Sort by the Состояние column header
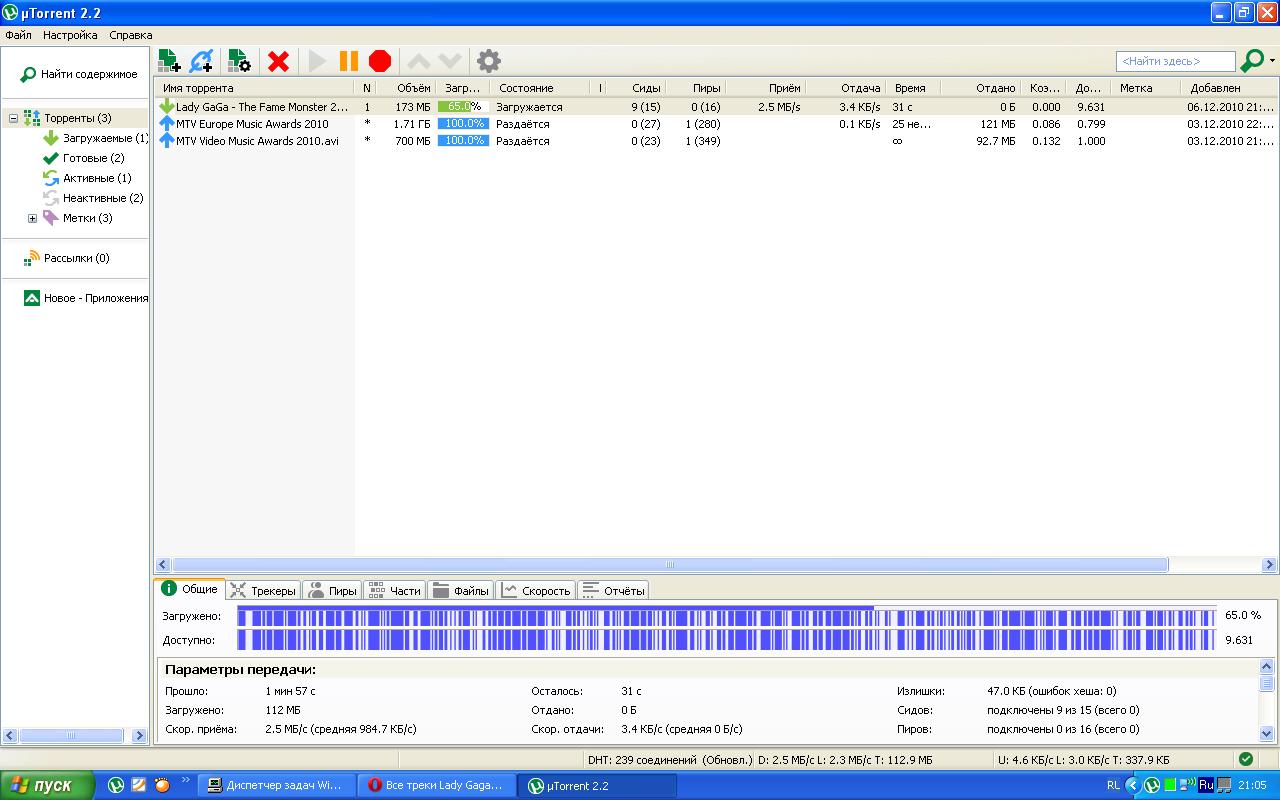Image resolution: width=1280 pixels, height=800 pixels. point(540,88)
